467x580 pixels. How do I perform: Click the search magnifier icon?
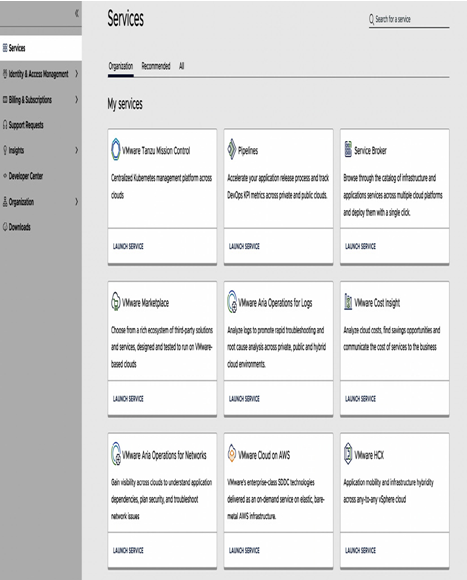pyautogui.click(x=371, y=19)
